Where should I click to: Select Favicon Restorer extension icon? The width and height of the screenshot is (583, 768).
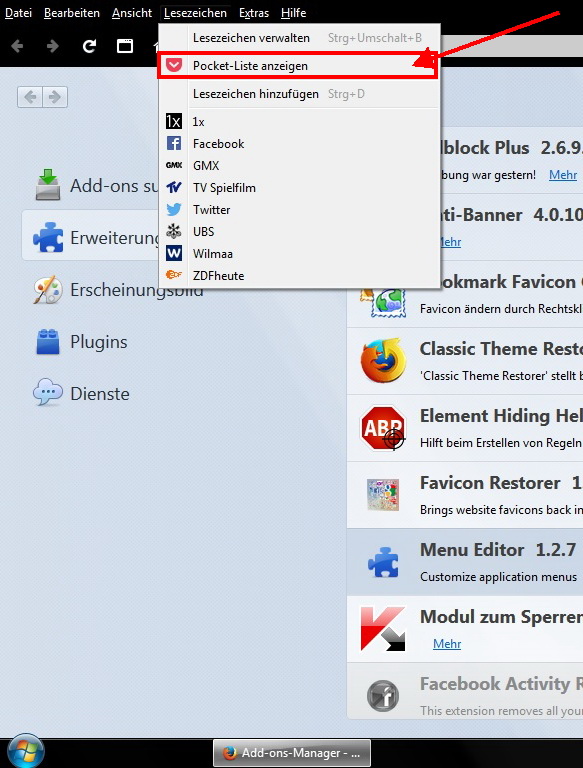[383, 495]
